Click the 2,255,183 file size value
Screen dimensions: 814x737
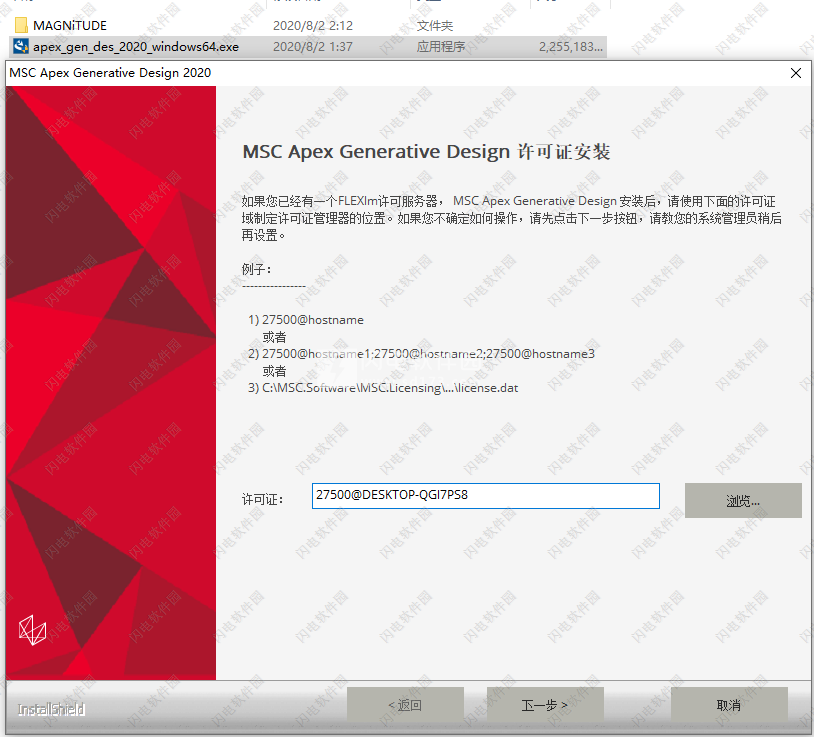coord(571,47)
